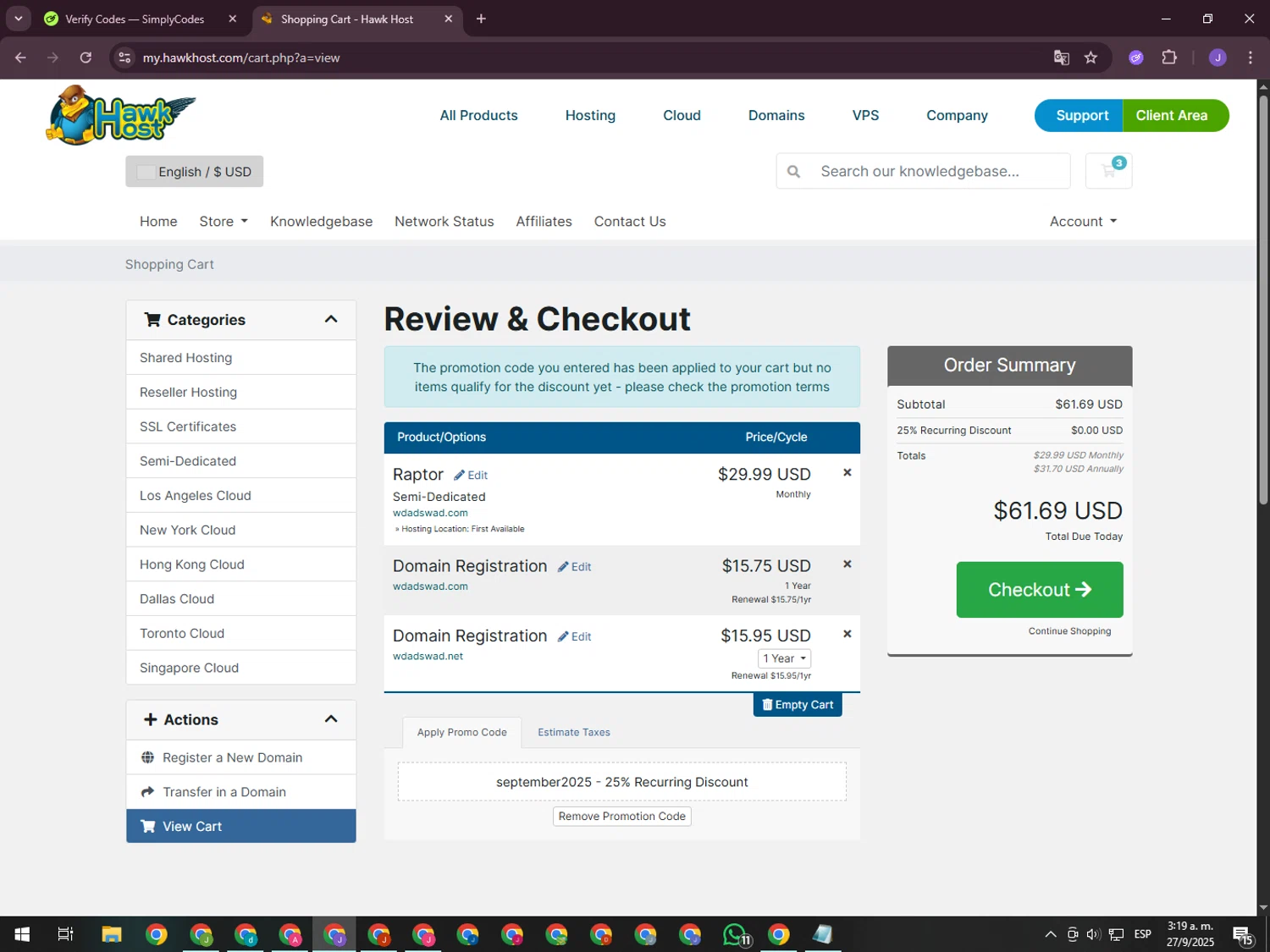Edit the Raptor product configuration
Screen dimensions: 1270x952
[x=471, y=476]
